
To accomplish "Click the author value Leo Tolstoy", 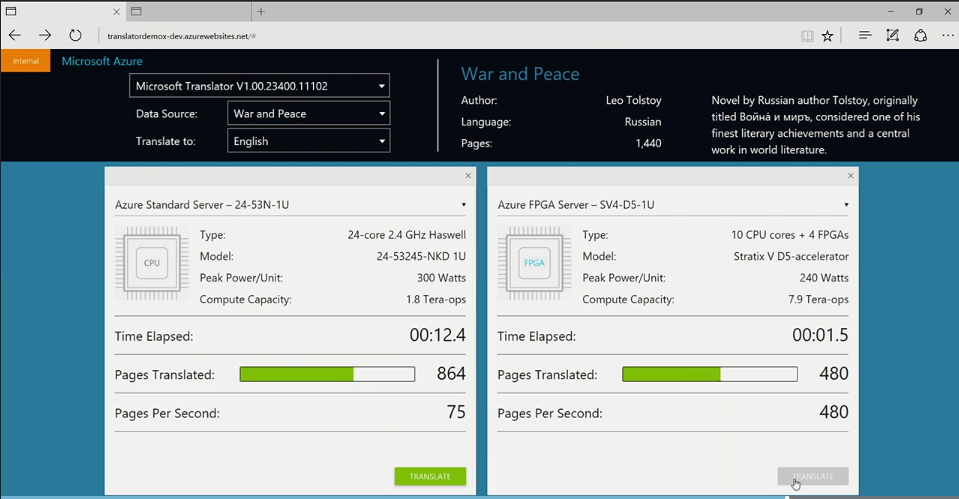I will click(x=634, y=100).
